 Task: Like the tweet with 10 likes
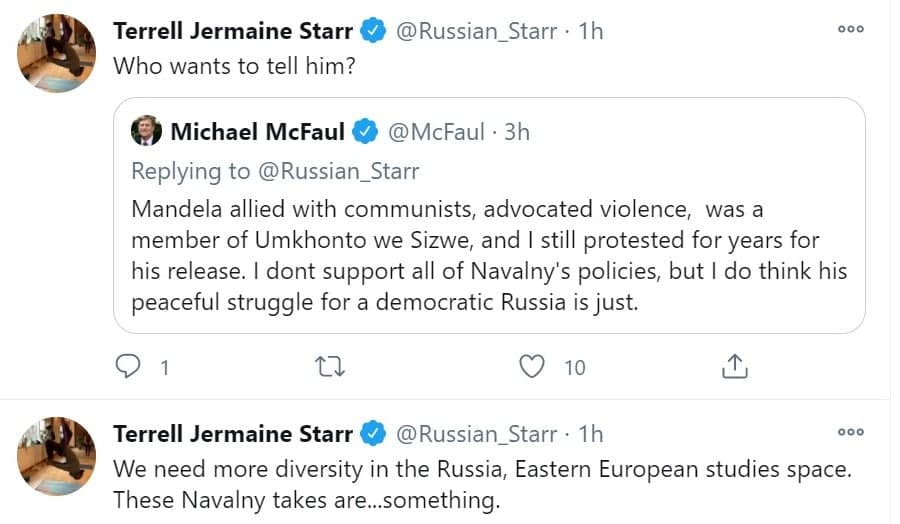(x=533, y=367)
